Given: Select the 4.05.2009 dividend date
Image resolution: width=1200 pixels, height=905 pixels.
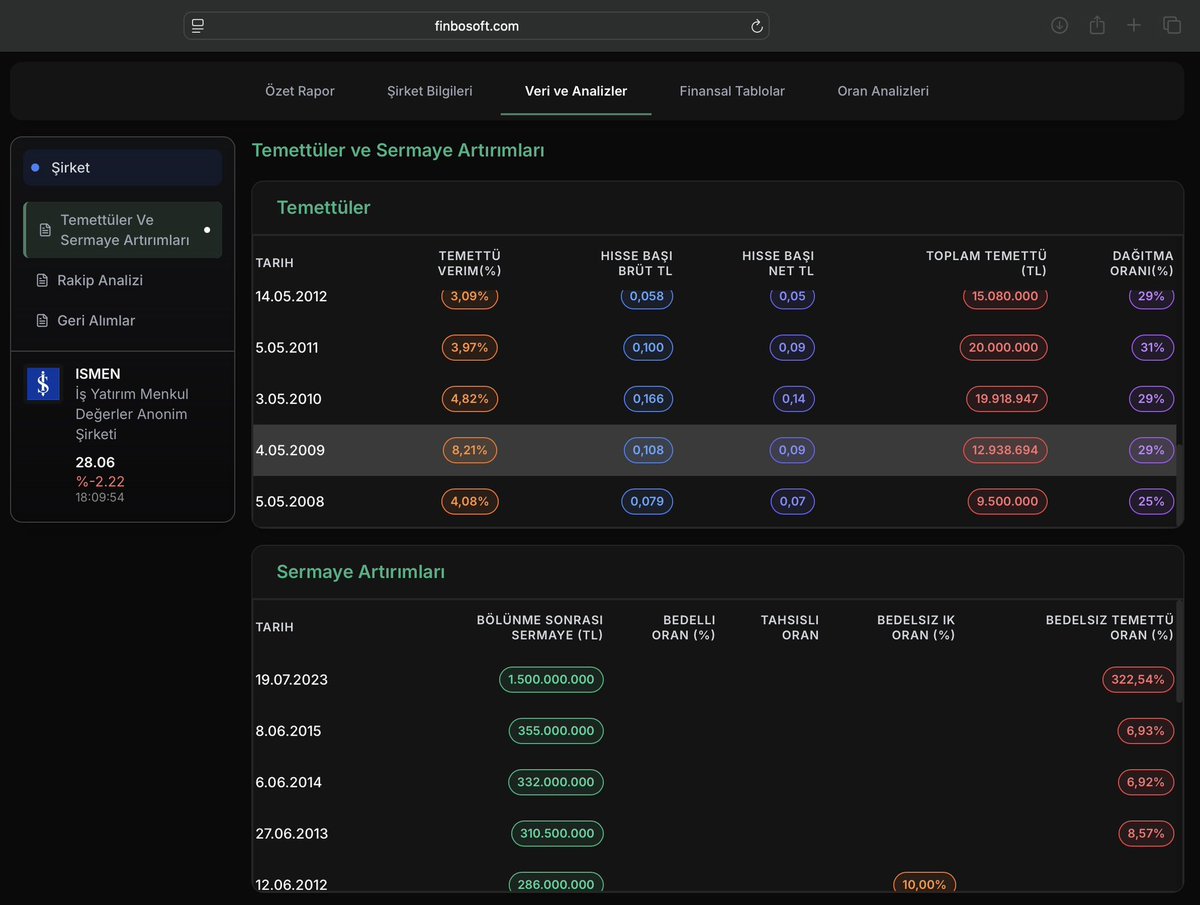Looking at the screenshot, I should [290, 450].
